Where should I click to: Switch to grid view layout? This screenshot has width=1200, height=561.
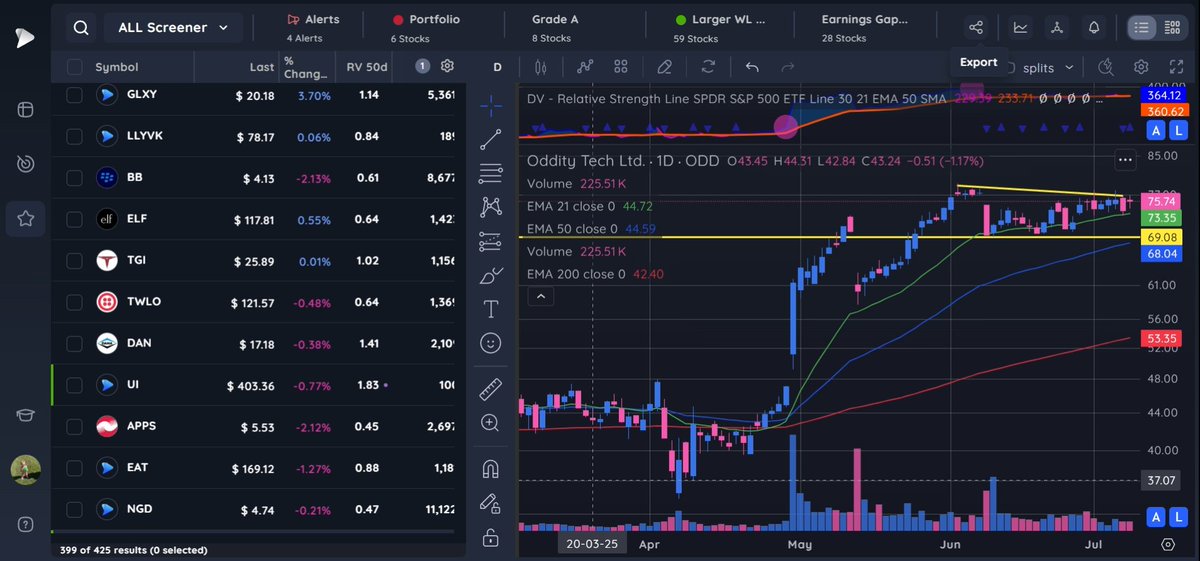point(1172,28)
